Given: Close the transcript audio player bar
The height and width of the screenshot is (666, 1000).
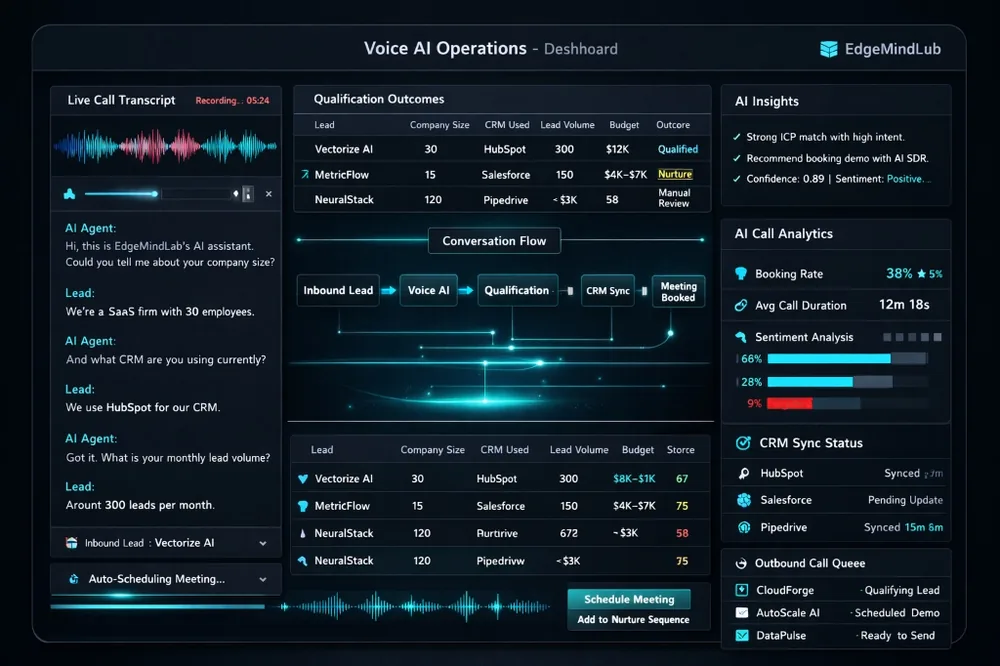Looking at the screenshot, I should click(x=268, y=194).
